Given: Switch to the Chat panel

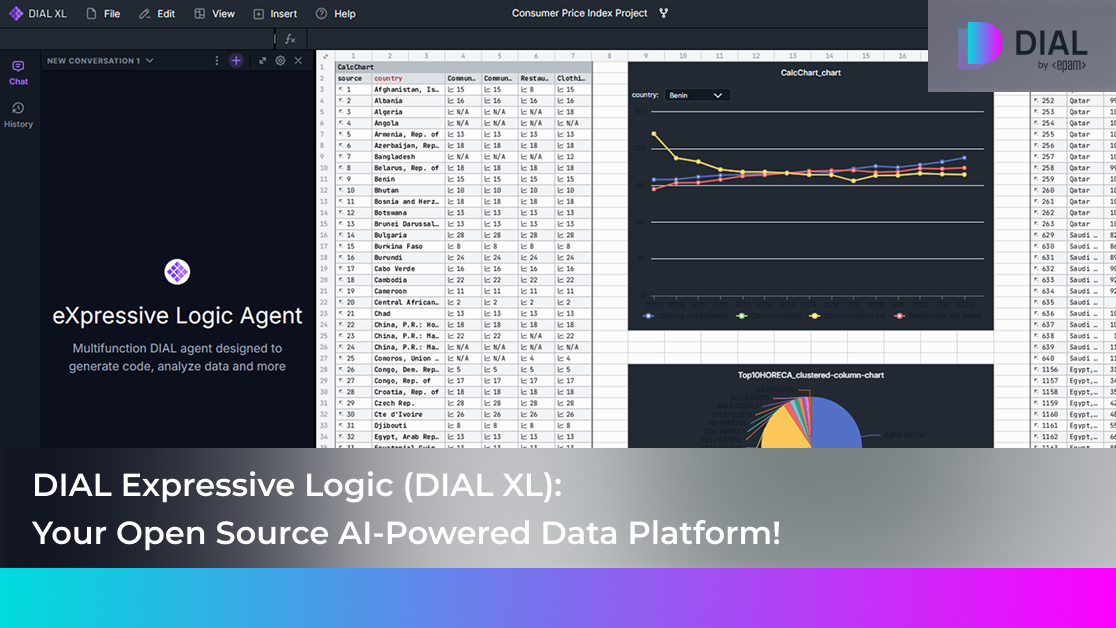Looking at the screenshot, I should tap(19, 73).
